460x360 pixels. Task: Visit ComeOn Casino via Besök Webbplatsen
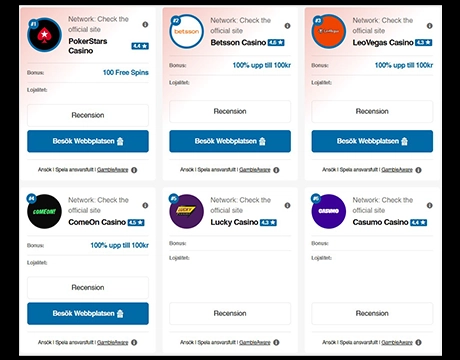click(x=88, y=313)
